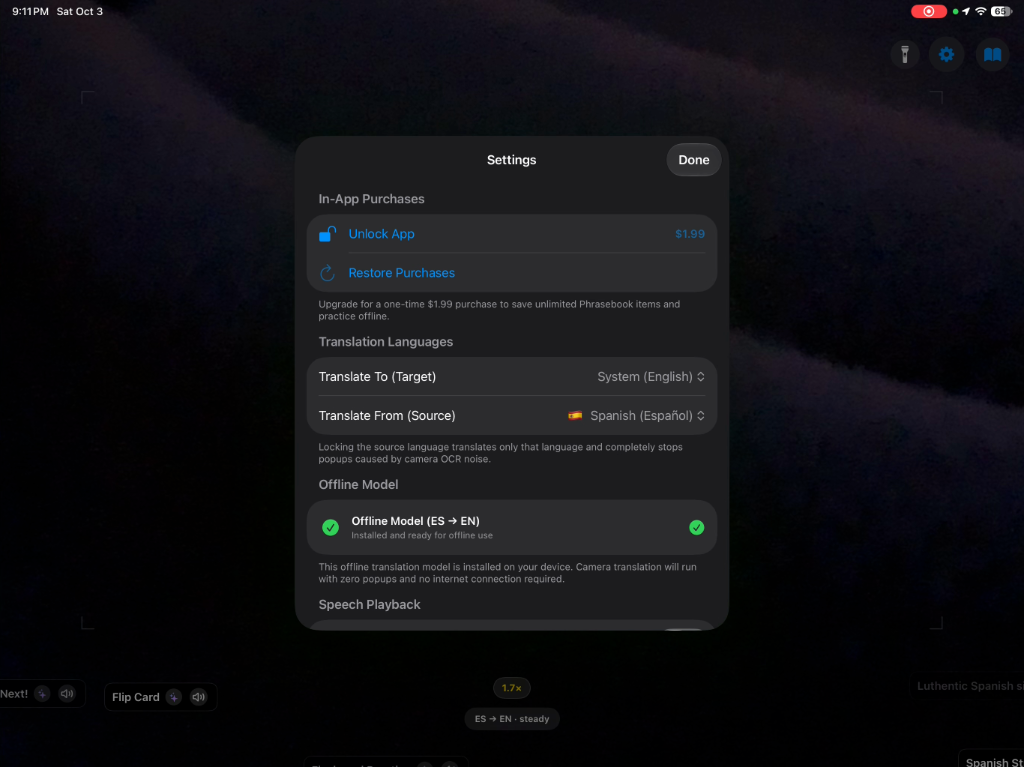The height and width of the screenshot is (767, 1024).
Task: Tap "This offline translation model is installed" note
Action: 507,573
